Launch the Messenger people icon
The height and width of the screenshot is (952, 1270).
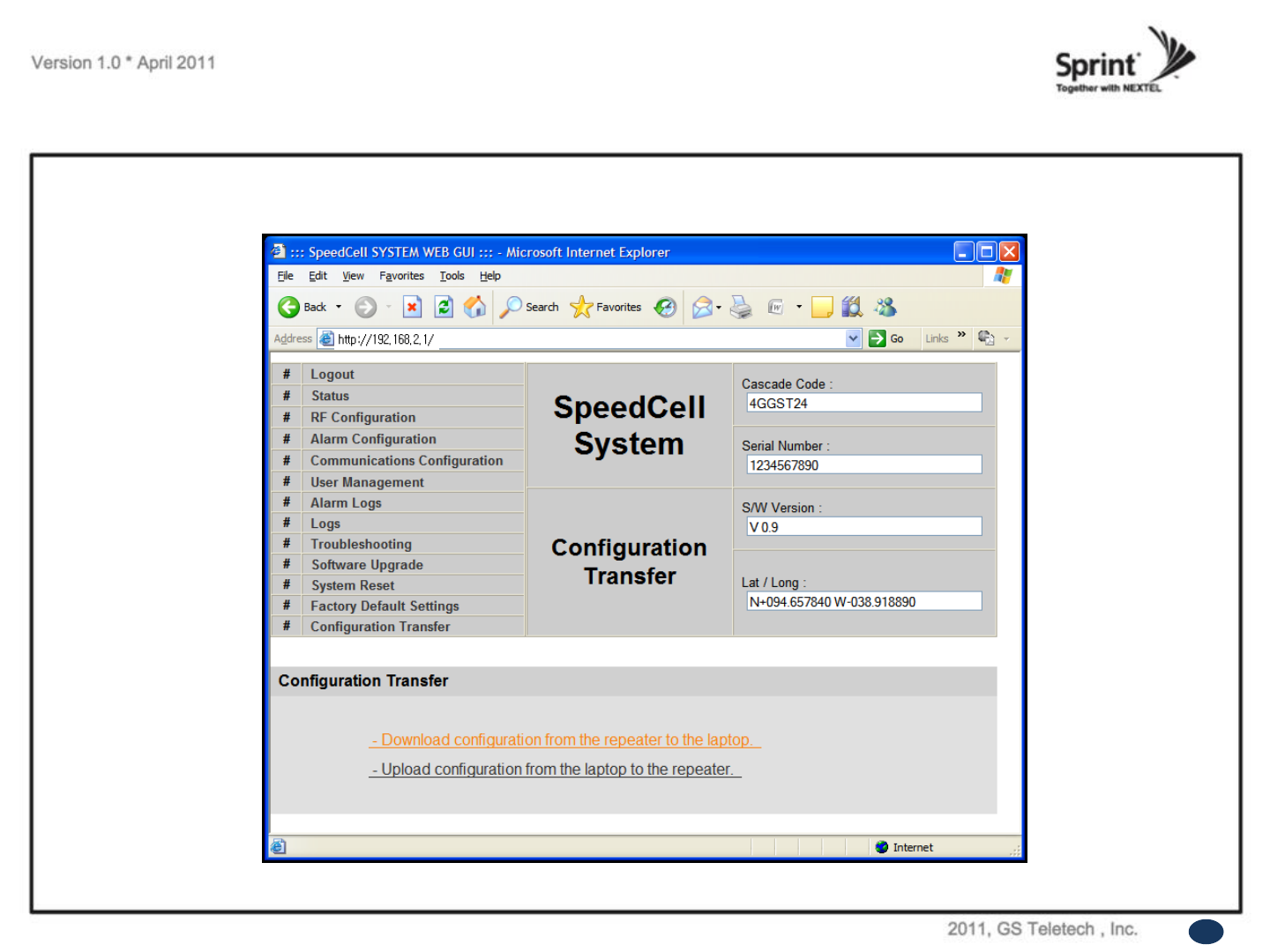[x=885, y=307]
